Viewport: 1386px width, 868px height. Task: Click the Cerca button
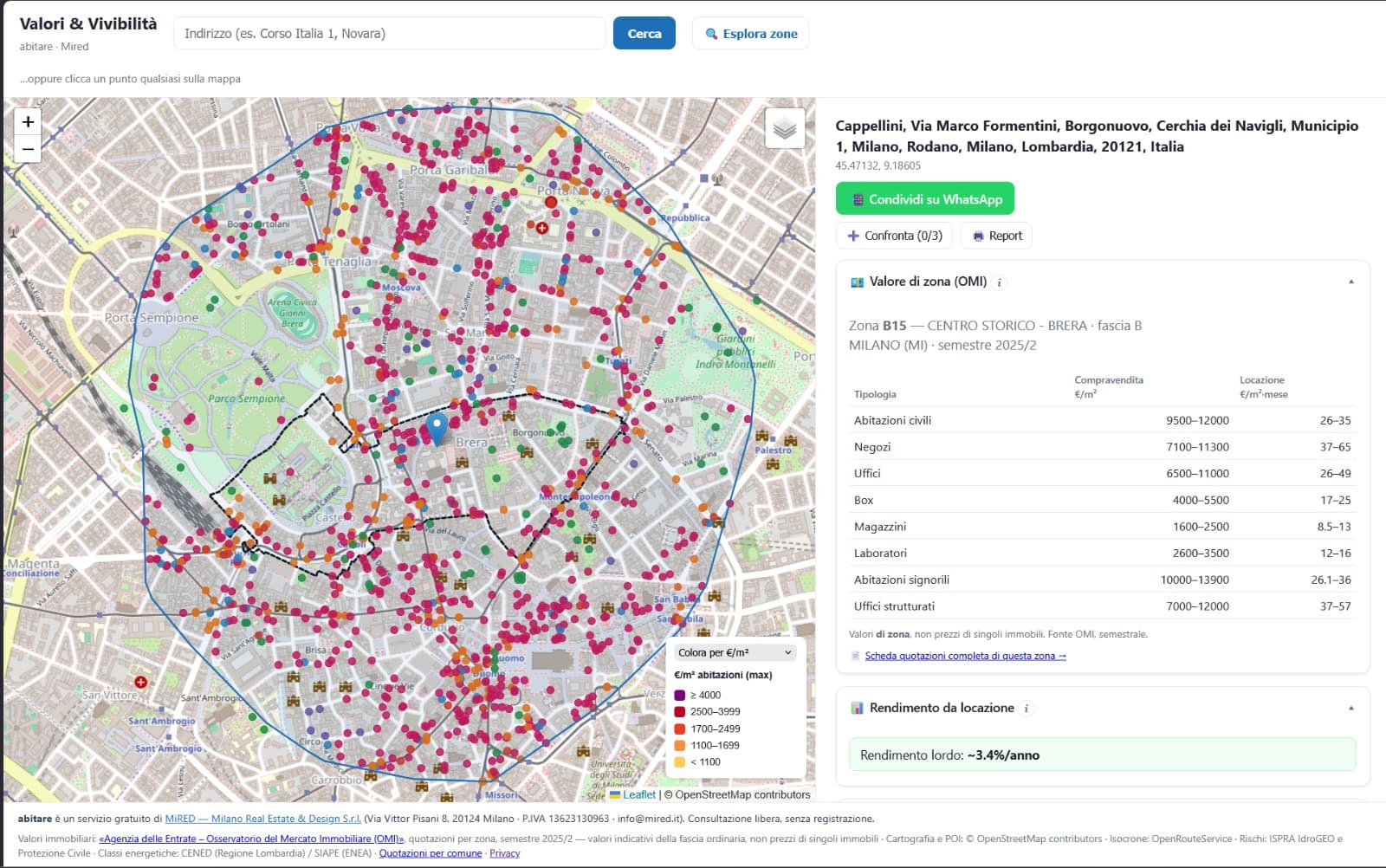click(644, 34)
